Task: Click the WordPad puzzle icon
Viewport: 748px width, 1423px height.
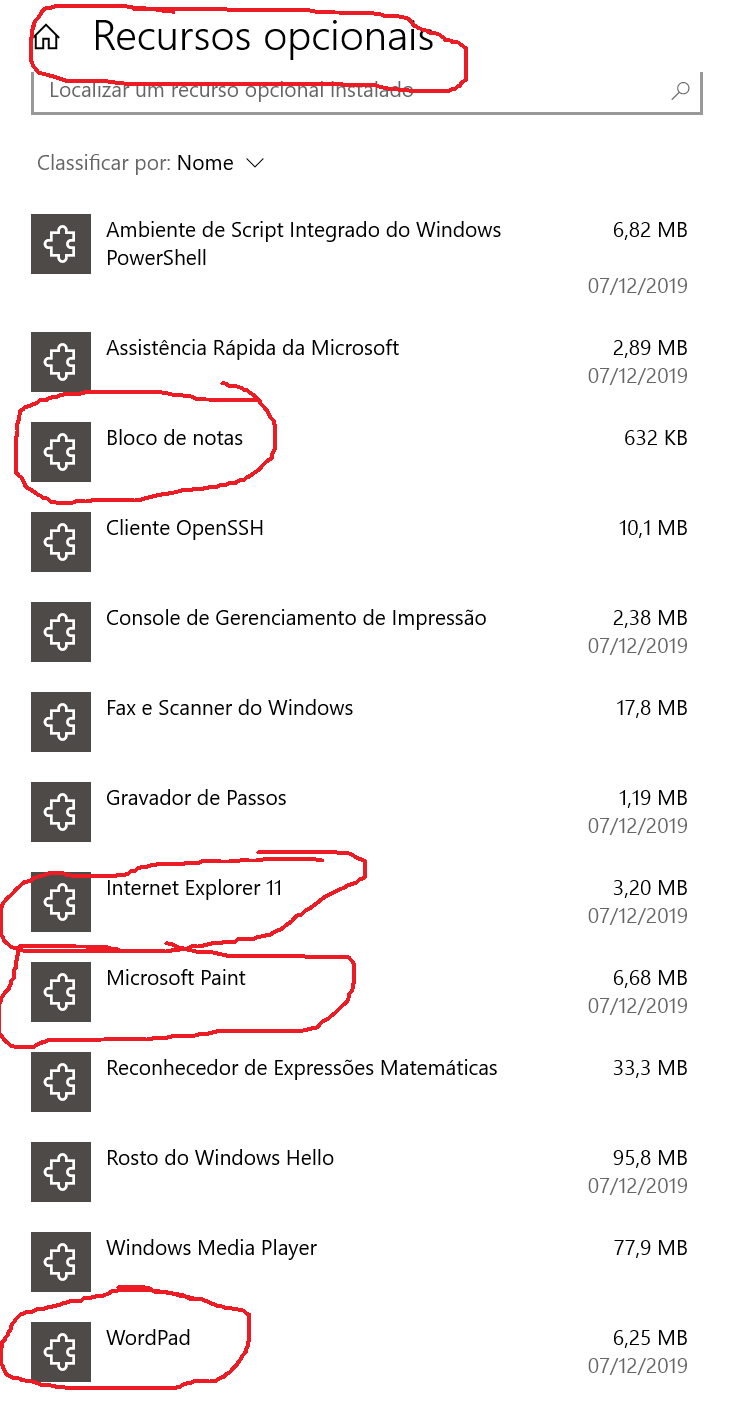Action: [61, 1352]
